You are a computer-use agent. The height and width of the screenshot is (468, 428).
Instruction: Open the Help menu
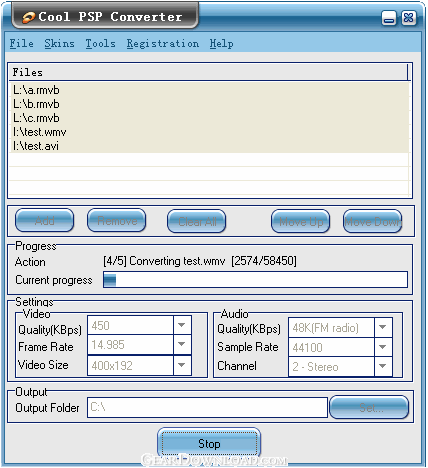pos(221,44)
